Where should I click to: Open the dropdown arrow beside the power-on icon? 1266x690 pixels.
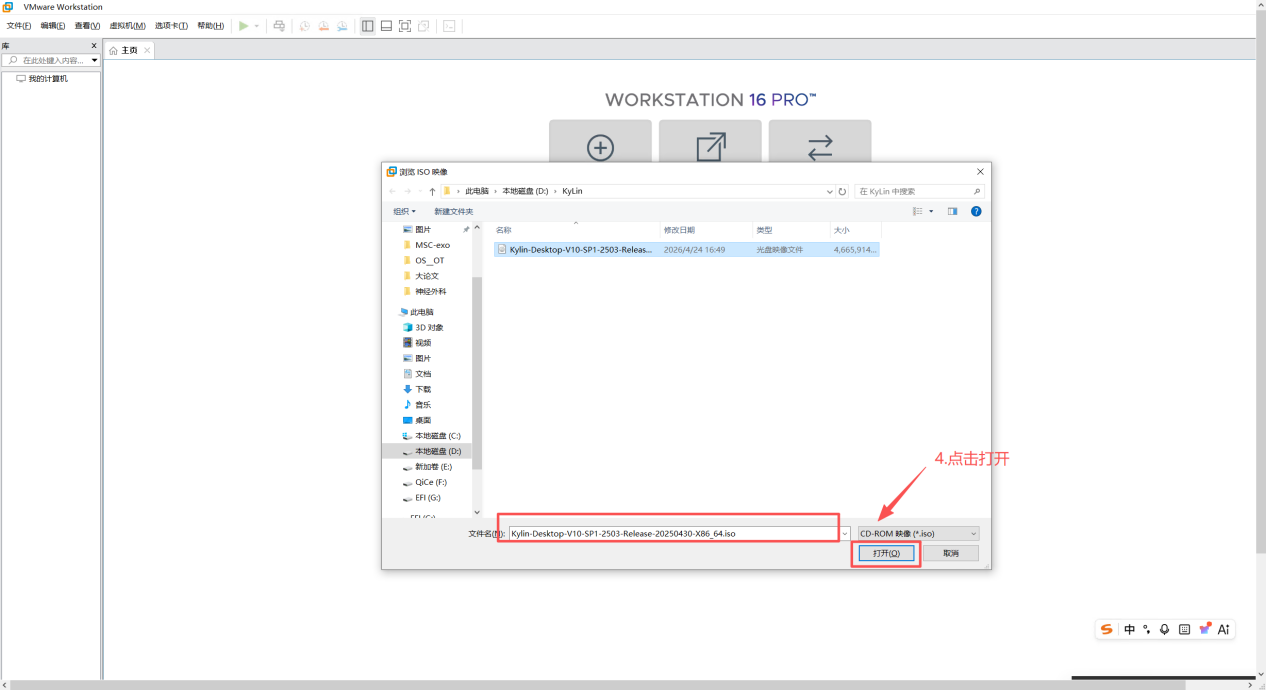pyautogui.click(x=256, y=26)
